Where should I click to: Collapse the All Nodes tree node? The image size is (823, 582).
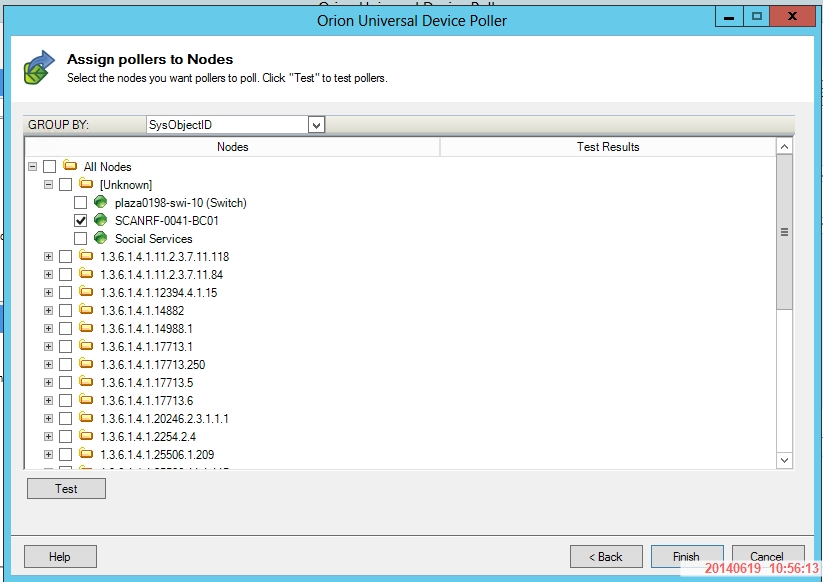click(33, 166)
